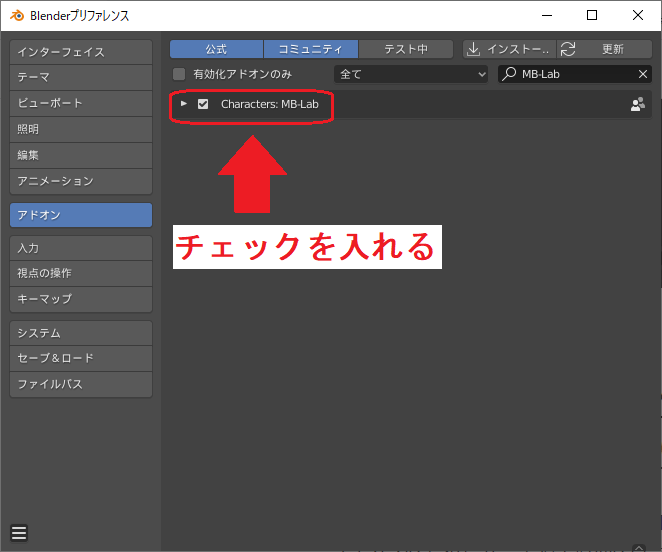The image size is (662, 552).
Task: Click the インストー.. addon install button
Action: (510, 49)
